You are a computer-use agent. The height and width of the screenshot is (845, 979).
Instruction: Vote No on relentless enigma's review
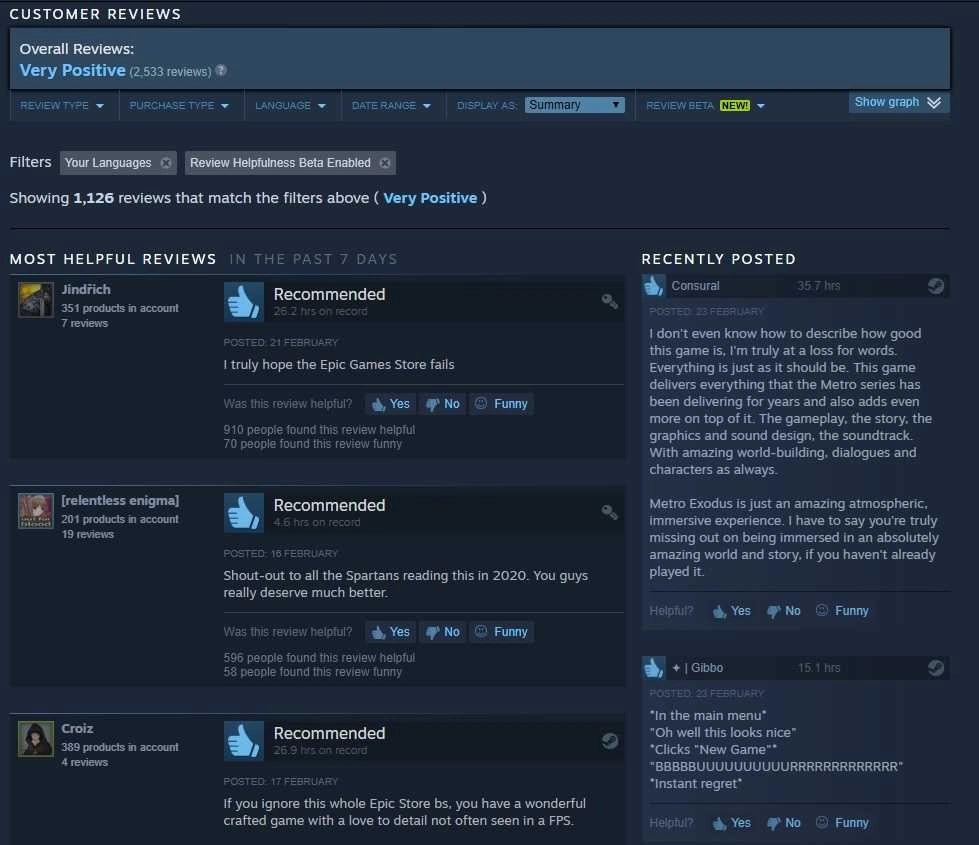pyautogui.click(x=442, y=632)
